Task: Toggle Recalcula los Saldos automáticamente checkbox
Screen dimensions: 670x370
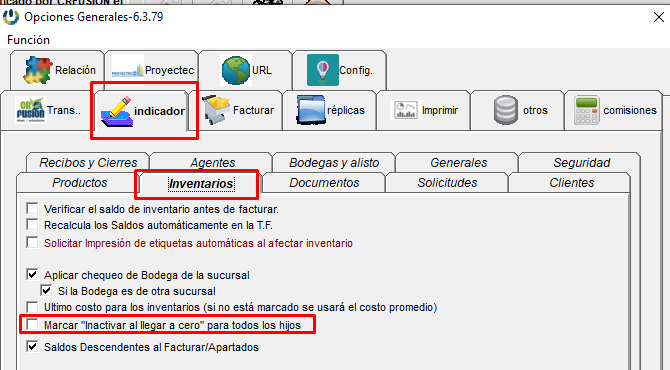Action: 32,224
